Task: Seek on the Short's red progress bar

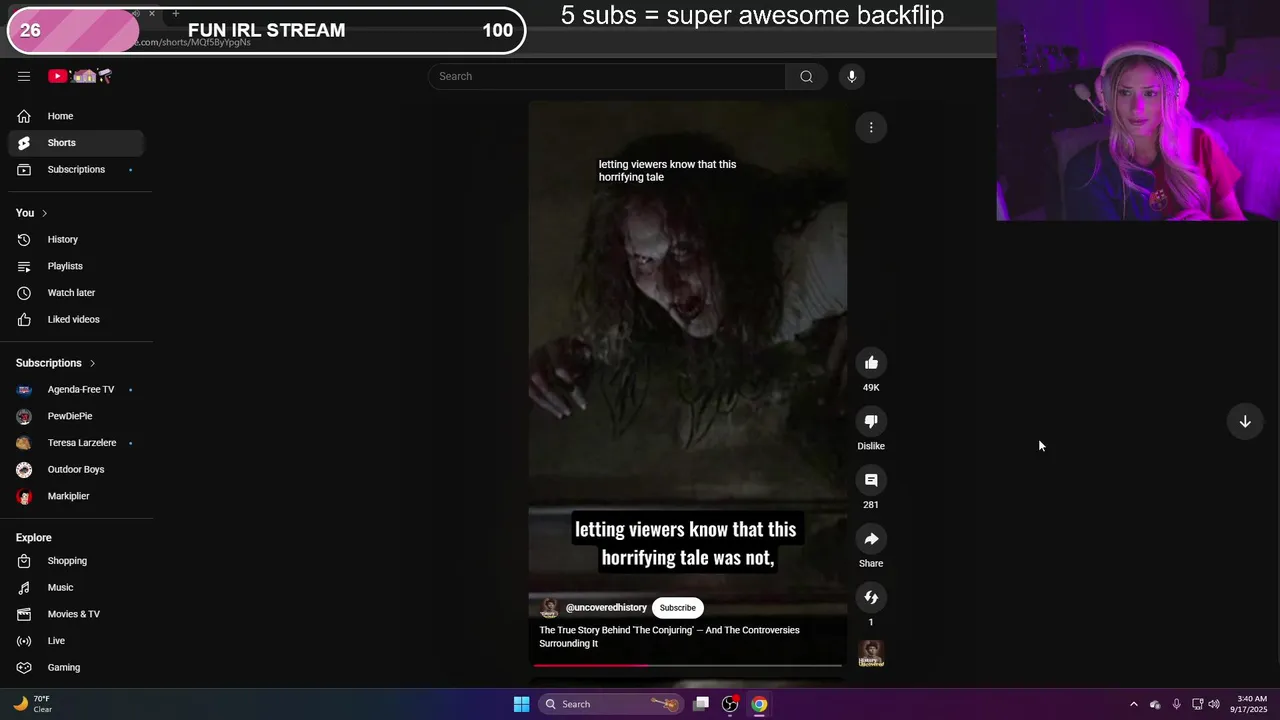Action: click(x=688, y=665)
